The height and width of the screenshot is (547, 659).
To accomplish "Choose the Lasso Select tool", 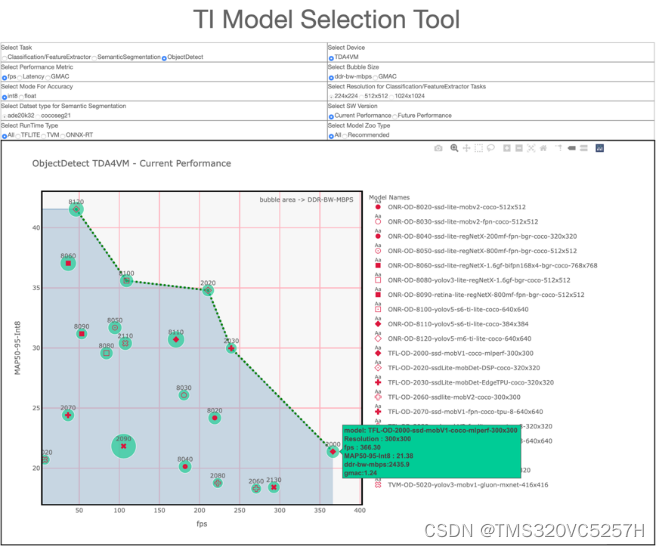I will pyautogui.click(x=491, y=148).
